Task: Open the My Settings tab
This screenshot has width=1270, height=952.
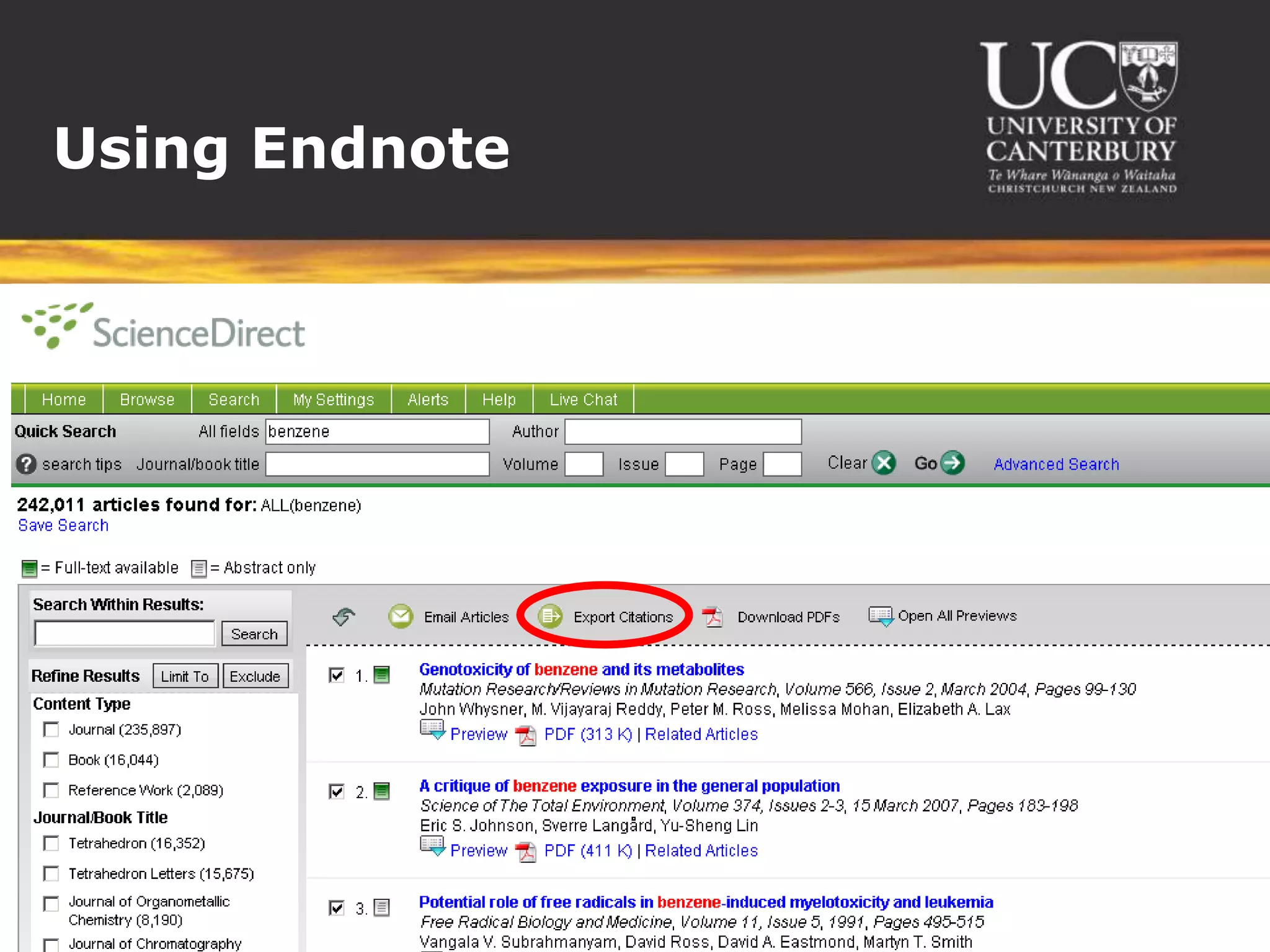Action: click(334, 400)
